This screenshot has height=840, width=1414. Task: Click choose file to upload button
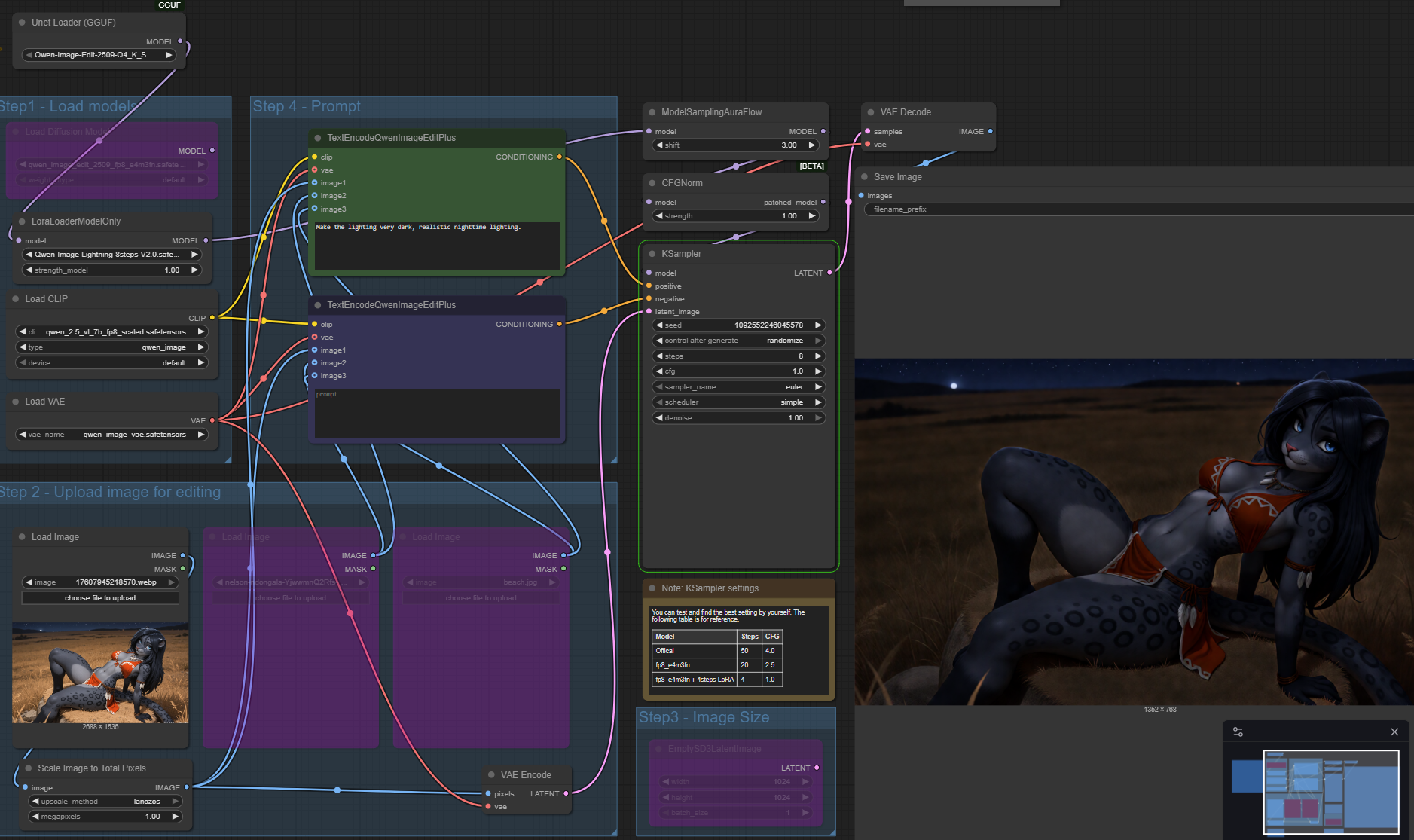pos(100,598)
